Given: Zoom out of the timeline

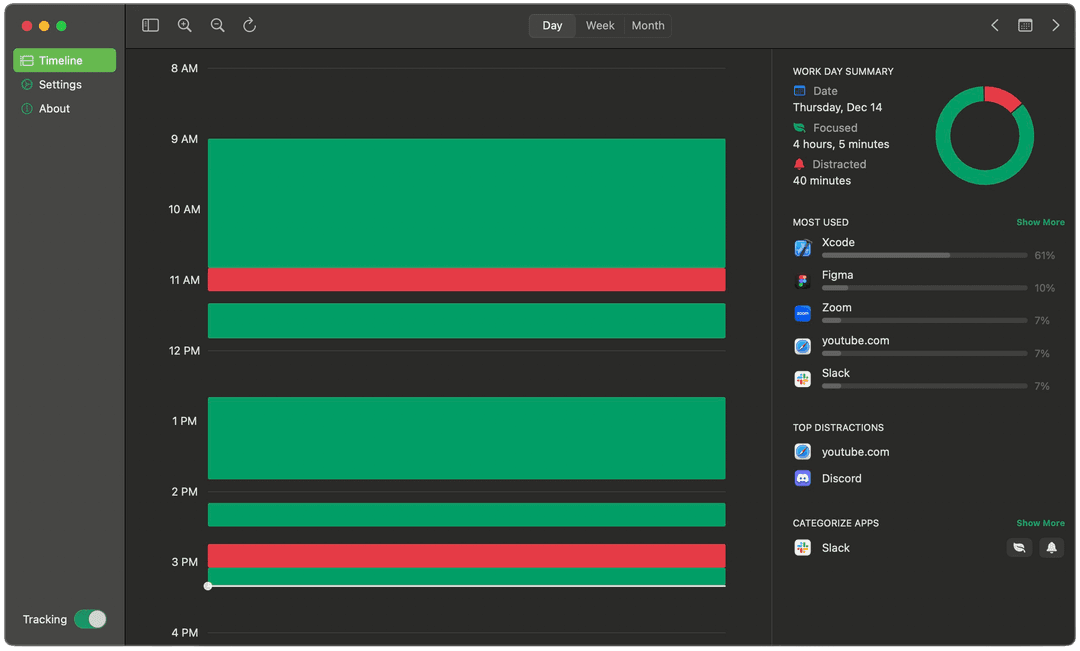Looking at the screenshot, I should coord(218,25).
